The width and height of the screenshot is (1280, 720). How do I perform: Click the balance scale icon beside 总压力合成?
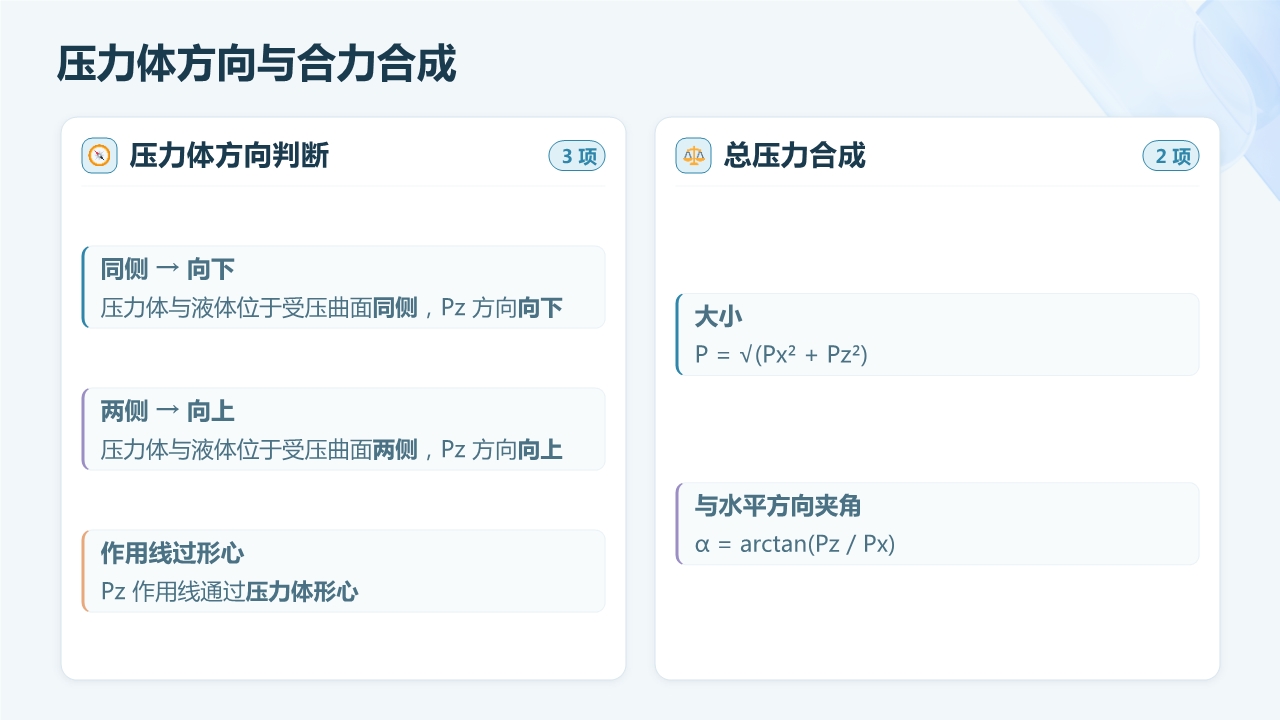point(694,156)
